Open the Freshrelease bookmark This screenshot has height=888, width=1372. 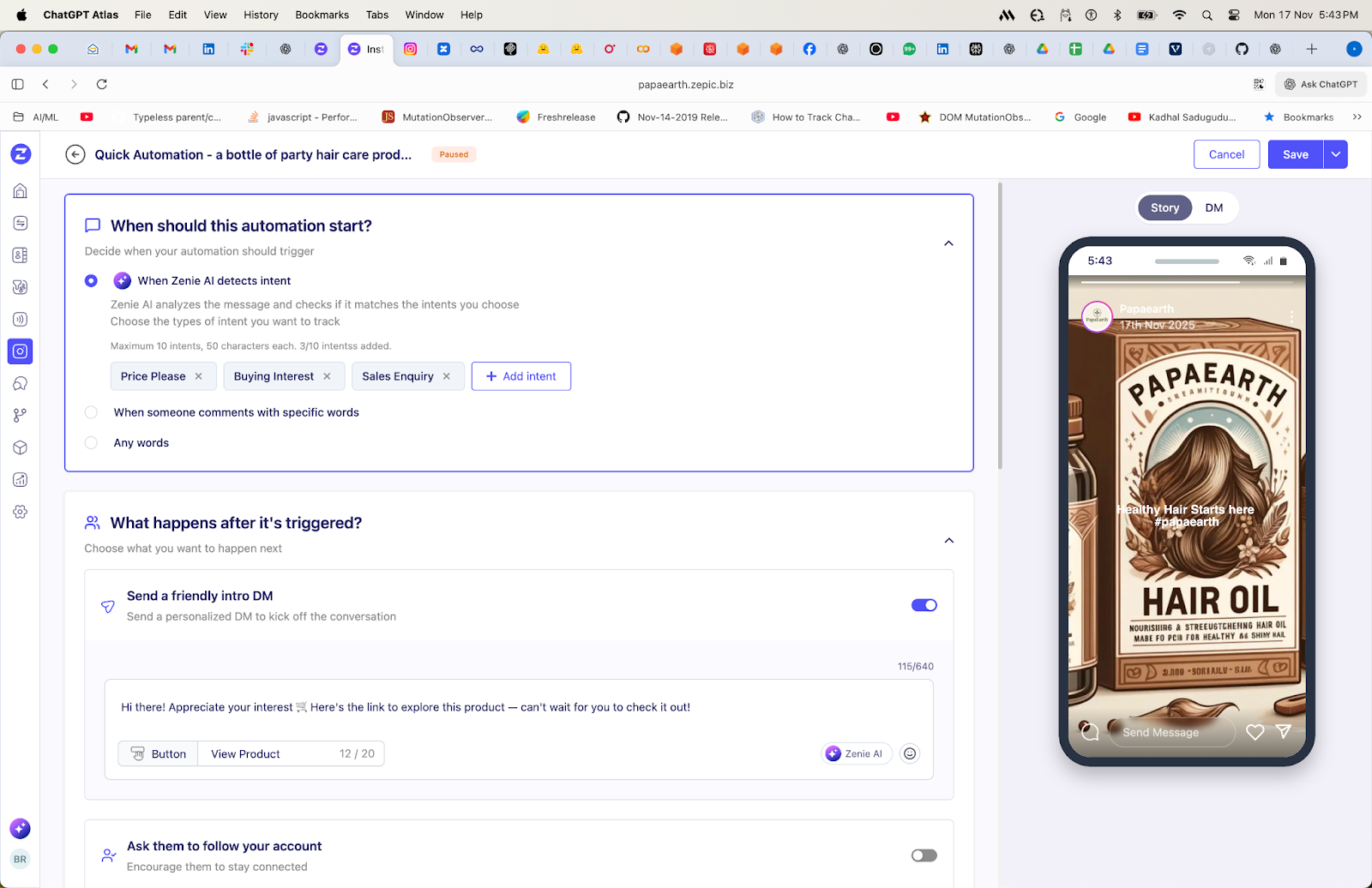tap(556, 117)
